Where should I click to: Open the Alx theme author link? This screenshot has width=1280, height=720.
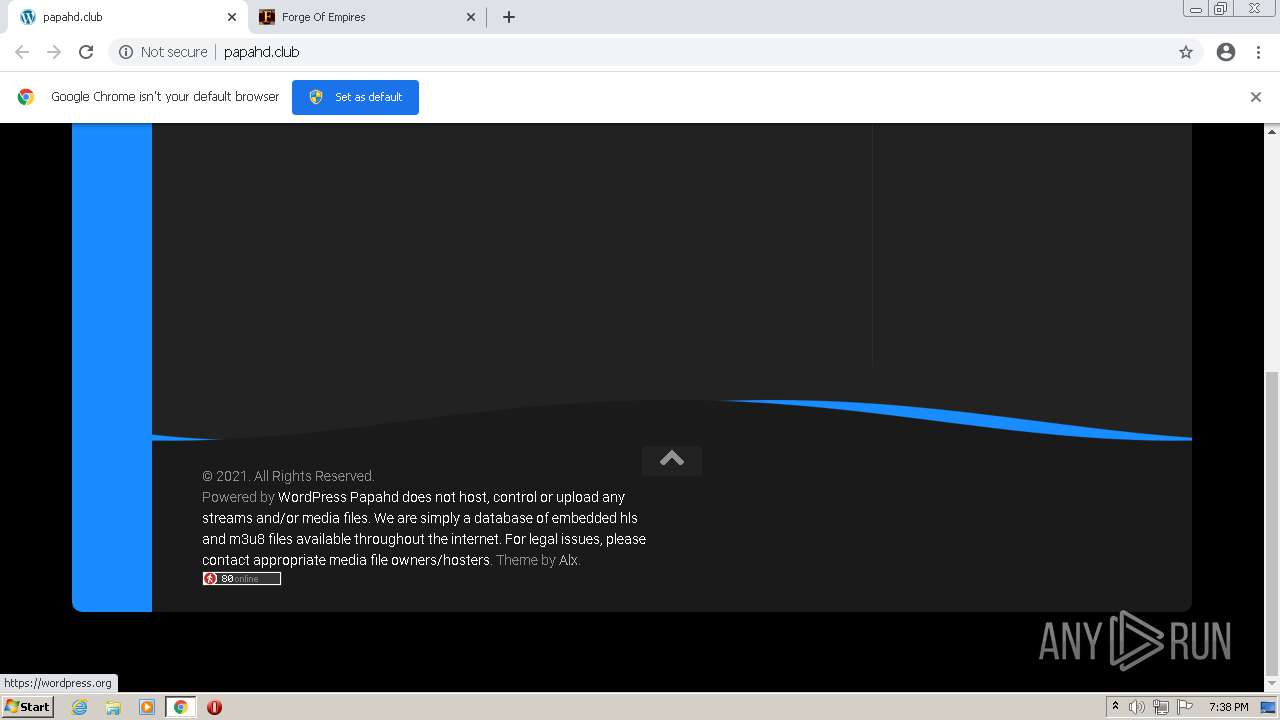click(x=568, y=560)
